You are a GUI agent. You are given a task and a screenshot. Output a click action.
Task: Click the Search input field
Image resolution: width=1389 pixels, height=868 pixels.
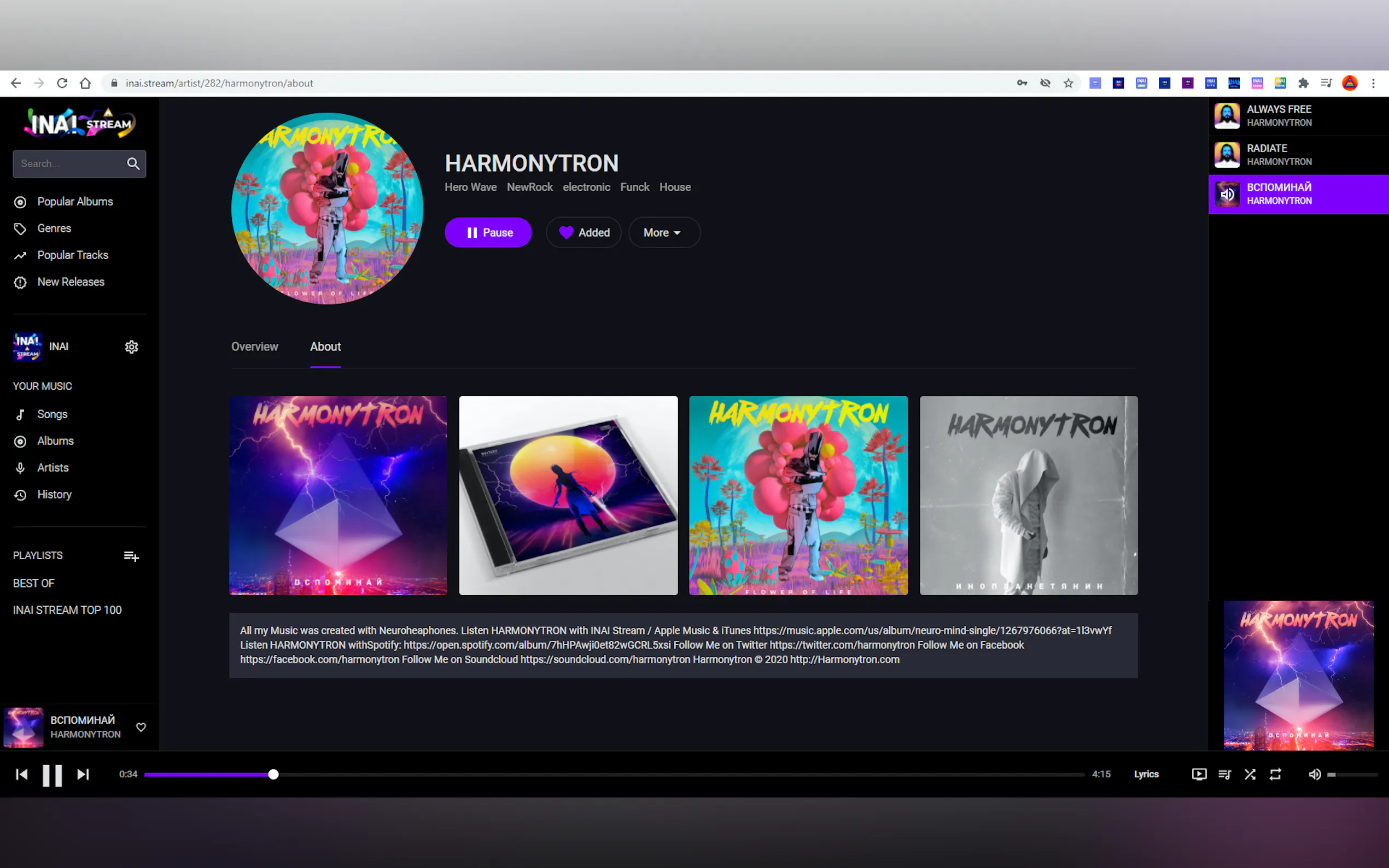[x=69, y=163]
